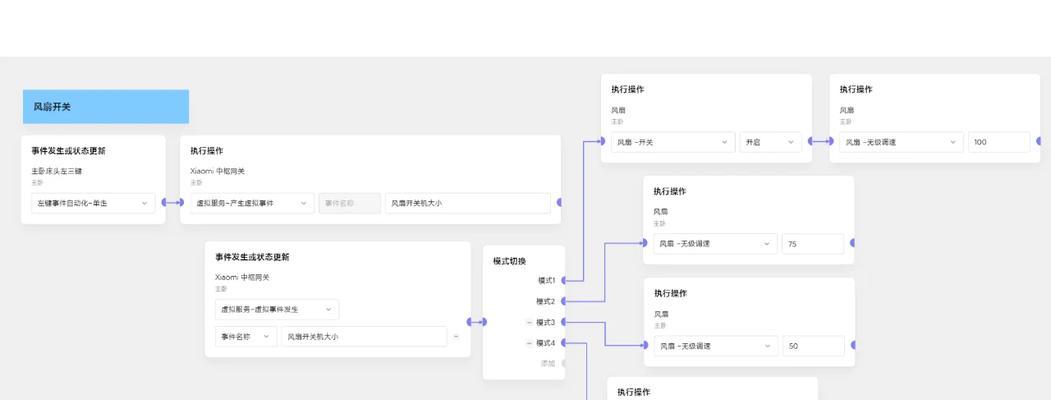Image resolution: width=1051 pixels, height=400 pixels.
Task: Remove 模式4 with its minus icon
Action: tap(529, 343)
